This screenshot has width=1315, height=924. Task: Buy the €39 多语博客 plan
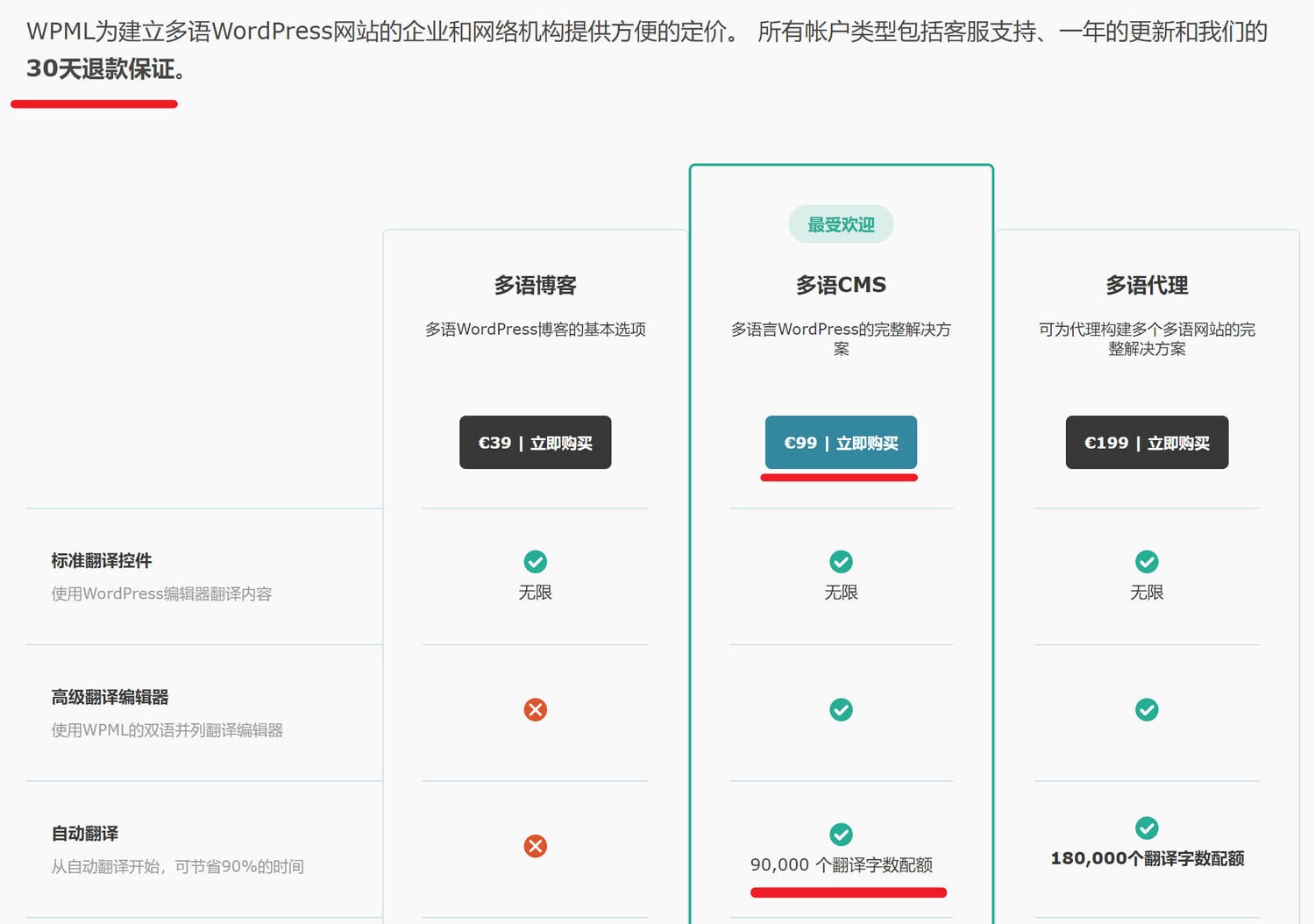pos(535,443)
